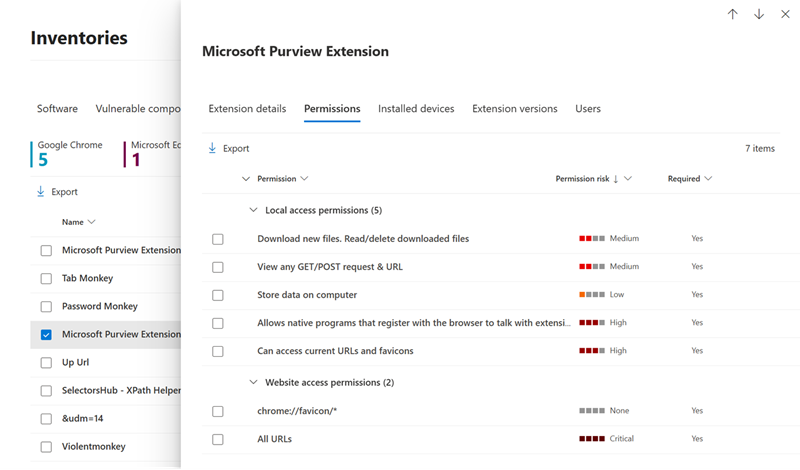Click the Export download icon in Inventories list
This screenshot has height=470, width=800.
click(41, 192)
